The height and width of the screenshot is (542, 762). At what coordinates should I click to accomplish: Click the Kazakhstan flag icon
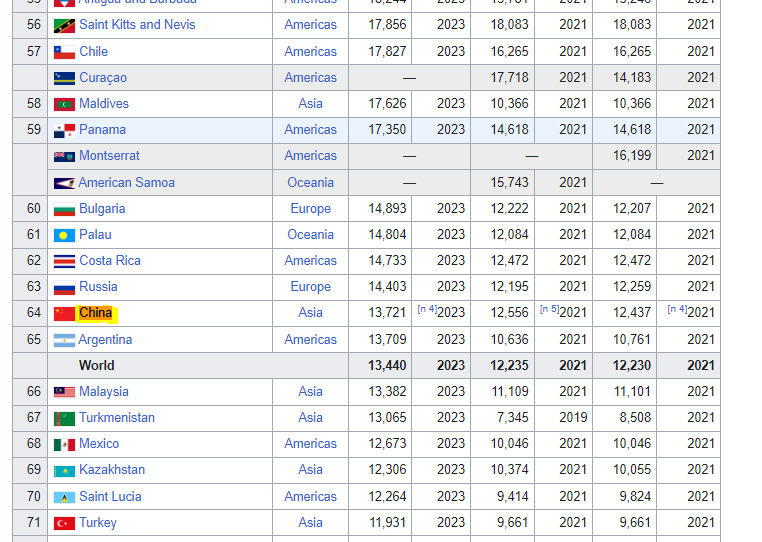click(x=64, y=471)
